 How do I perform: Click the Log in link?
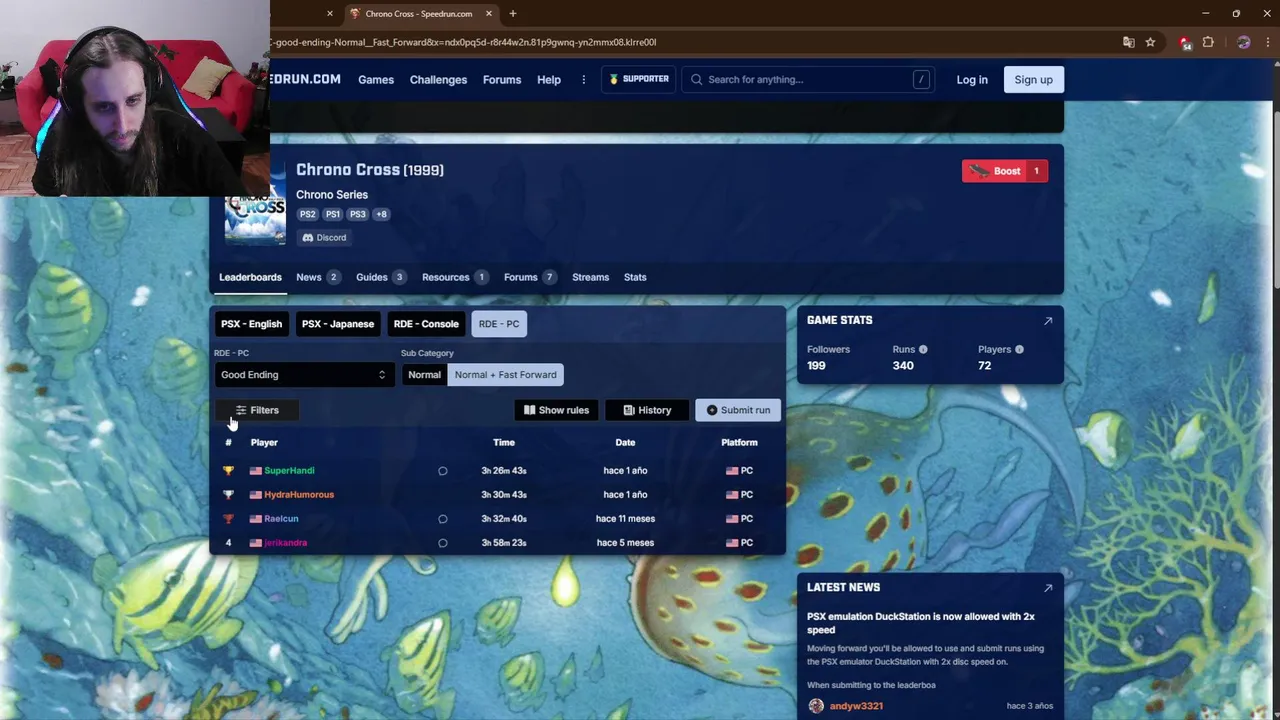(972, 80)
